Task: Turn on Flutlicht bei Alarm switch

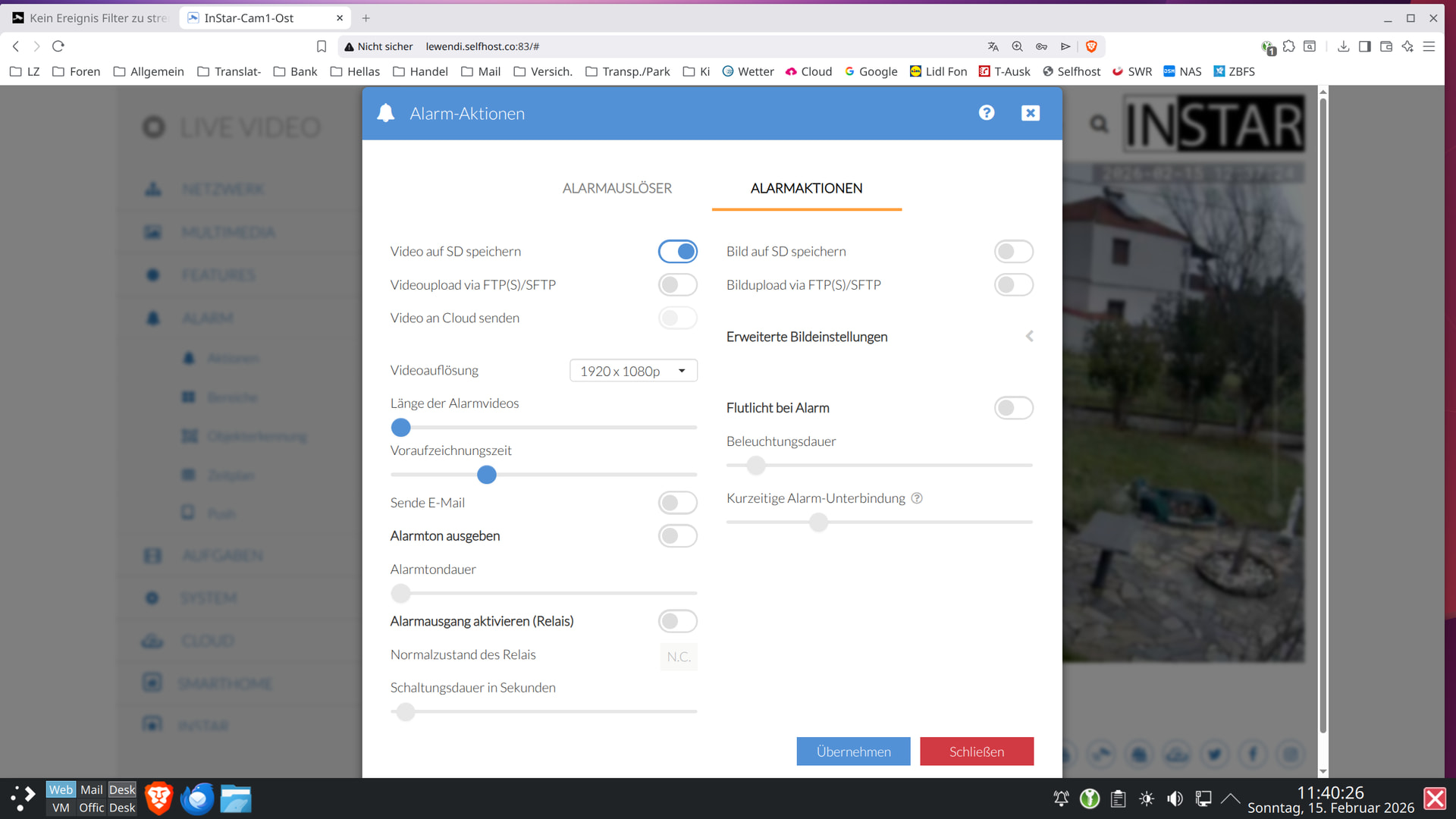Action: [x=1013, y=408]
